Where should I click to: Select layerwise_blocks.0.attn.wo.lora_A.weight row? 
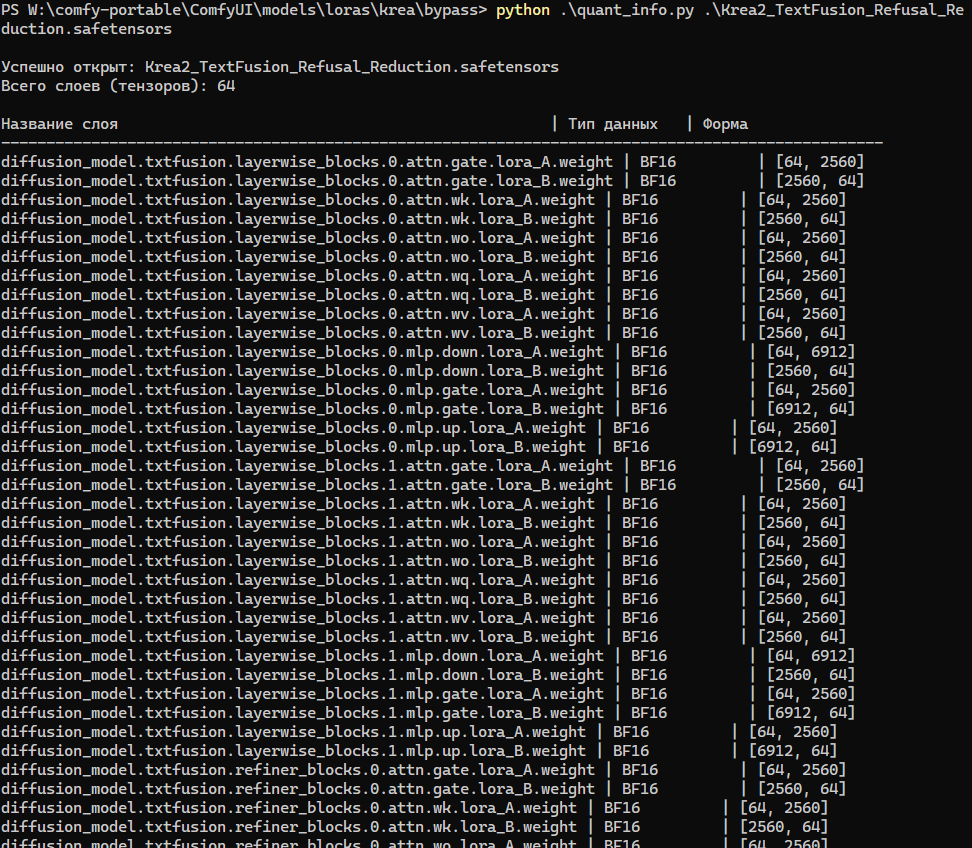(x=423, y=238)
